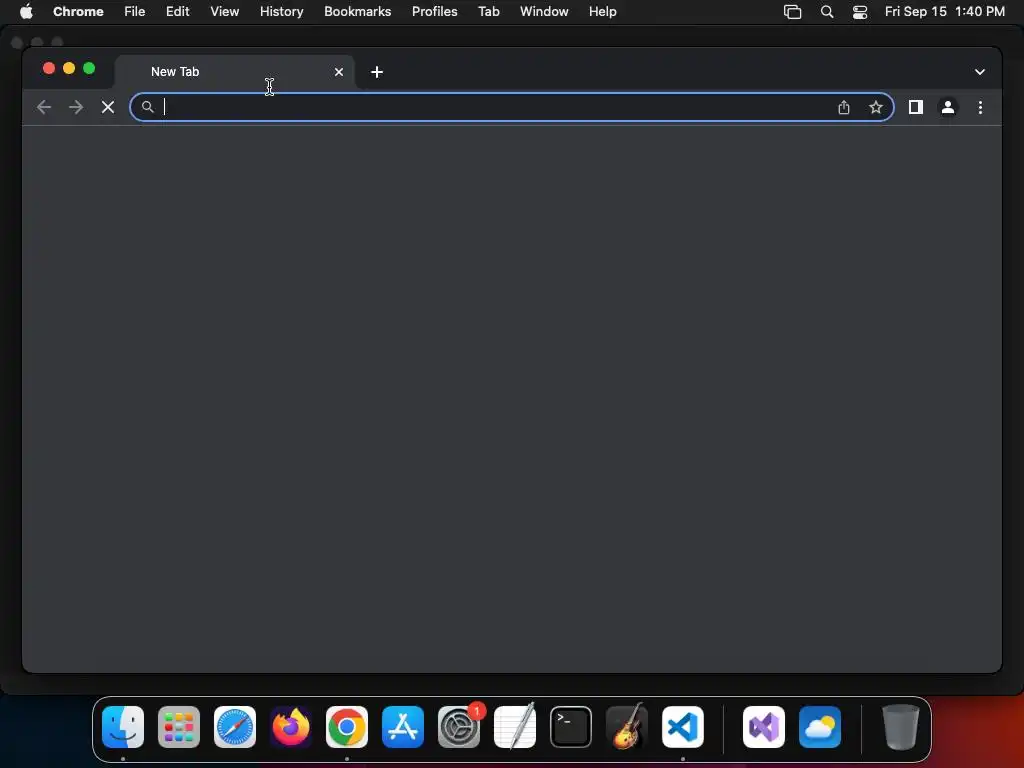Close the Chrome window with red button
The width and height of the screenshot is (1024, 768).
click(x=49, y=68)
